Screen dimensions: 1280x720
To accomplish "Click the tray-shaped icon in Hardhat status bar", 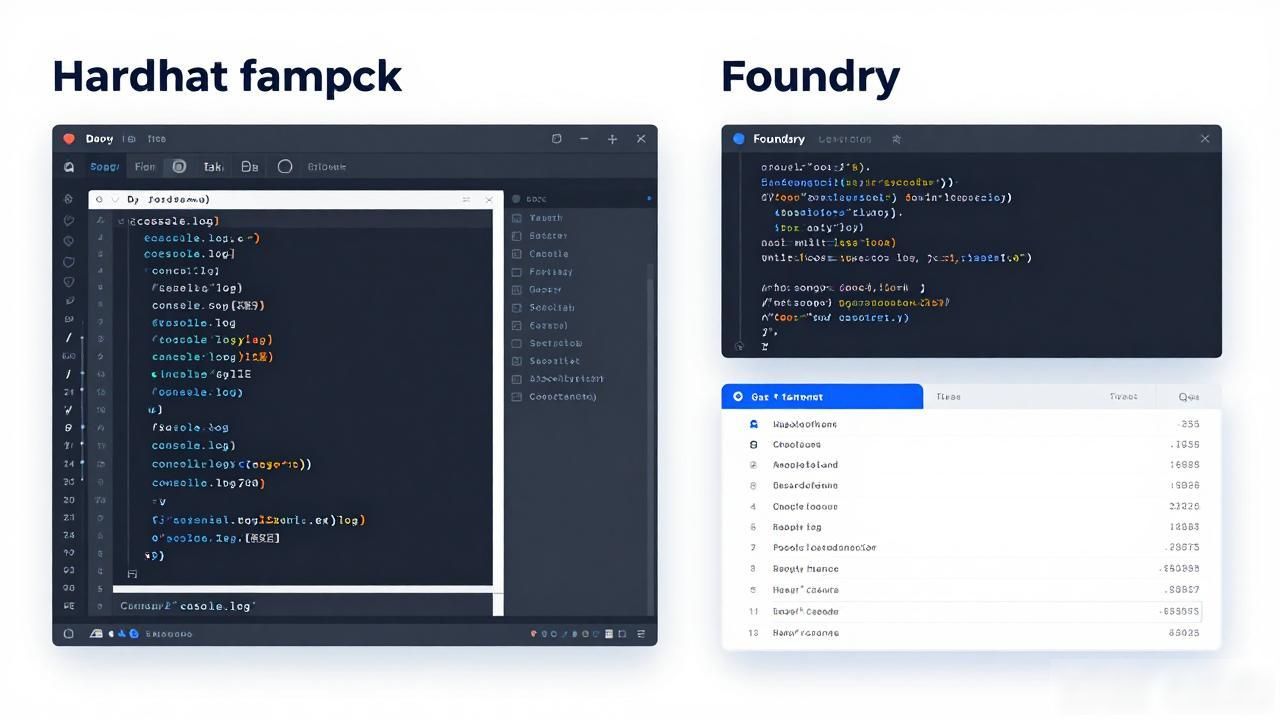I will coord(97,633).
